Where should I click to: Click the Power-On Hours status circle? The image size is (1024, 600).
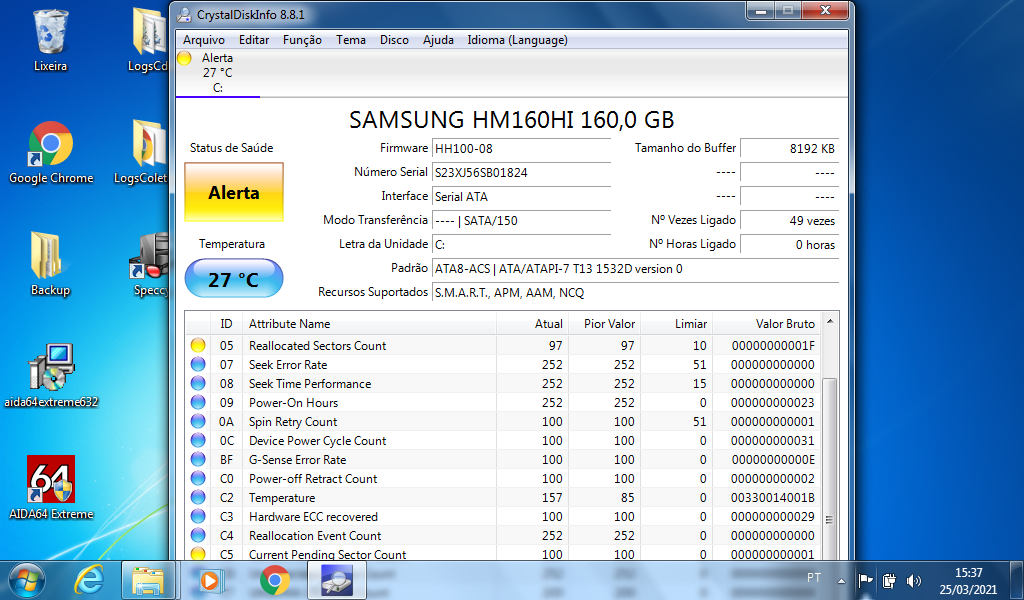(x=198, y=402)
